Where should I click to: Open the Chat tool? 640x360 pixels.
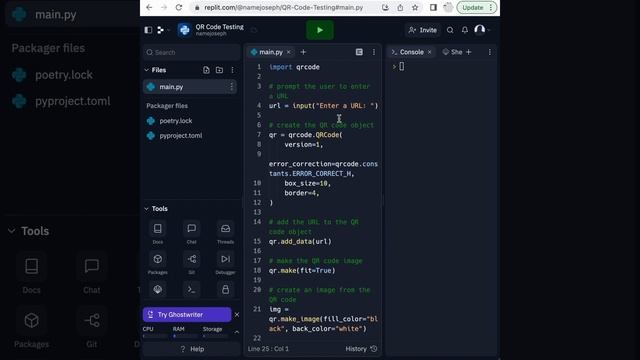[191, 233]
